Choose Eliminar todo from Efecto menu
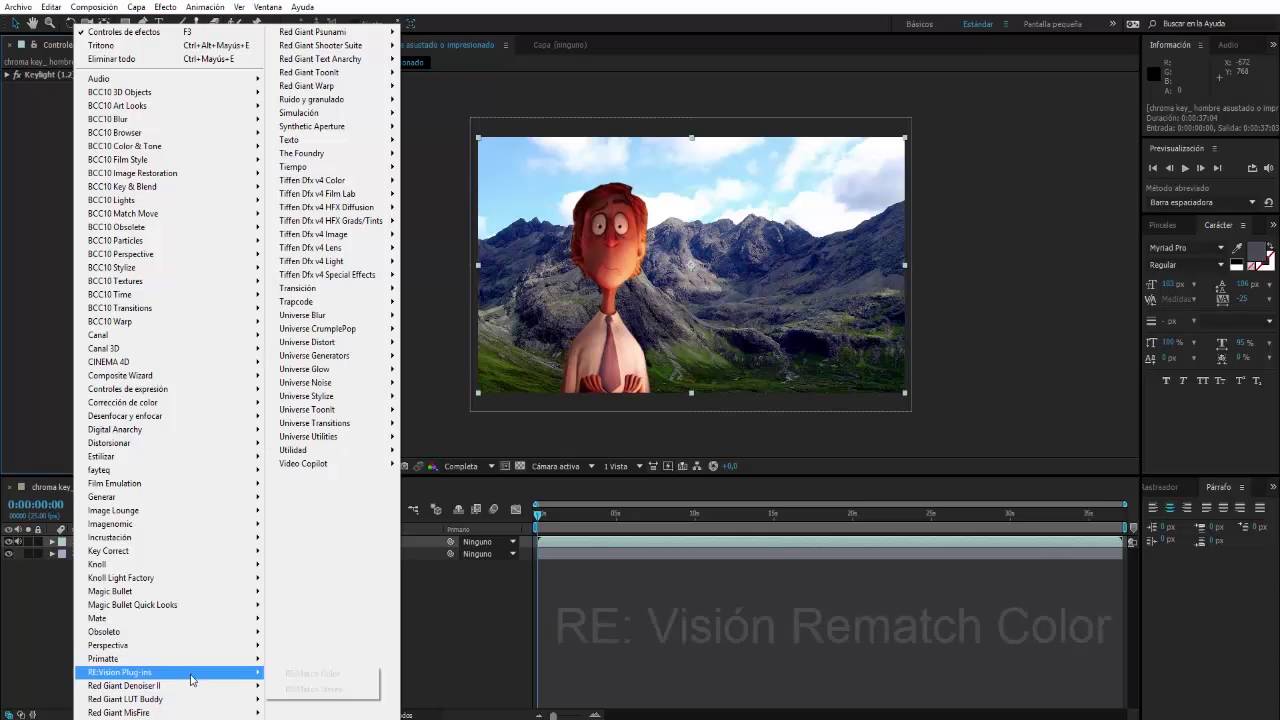1280x720 pixels. [168, 59]
